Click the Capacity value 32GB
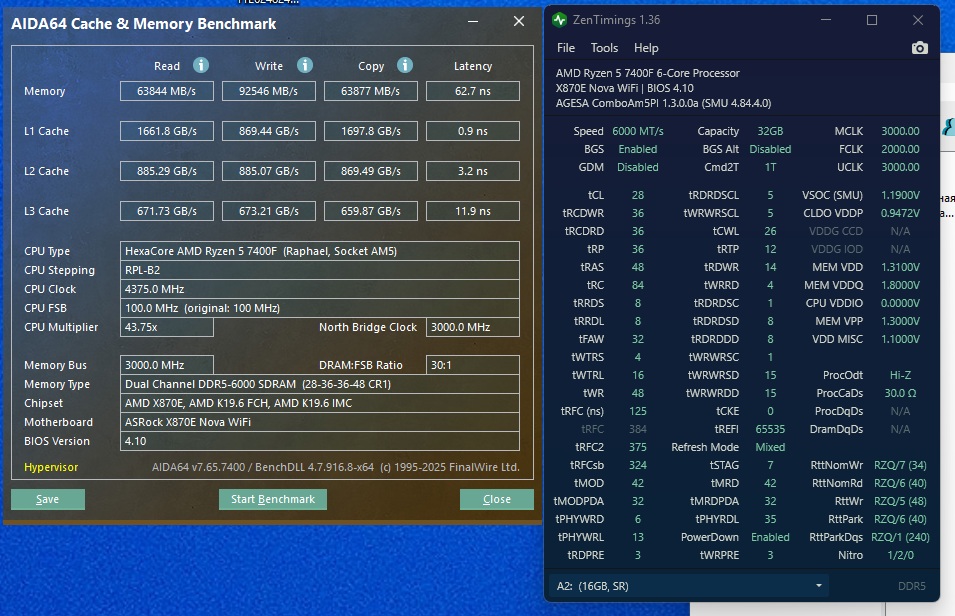Image resolution: width=955 pixels, height=616 pixels. pos(770,131)
